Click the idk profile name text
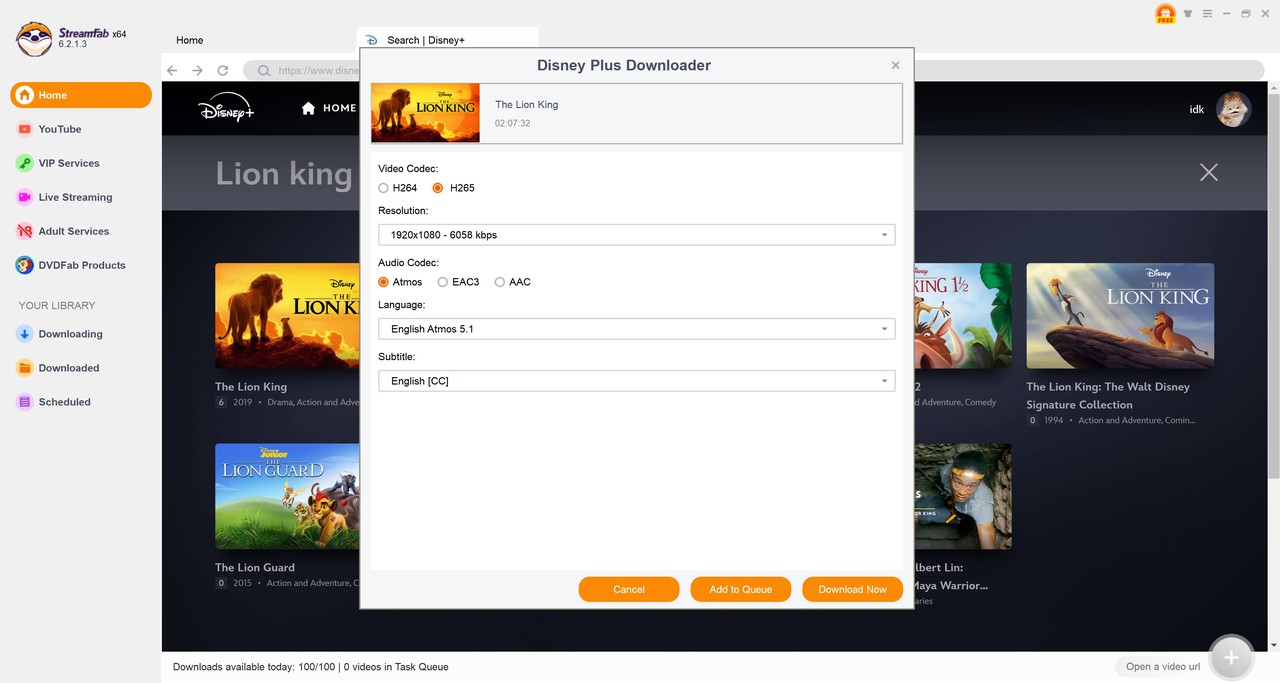1280x683 pixels. click(x=1197, y=109)
